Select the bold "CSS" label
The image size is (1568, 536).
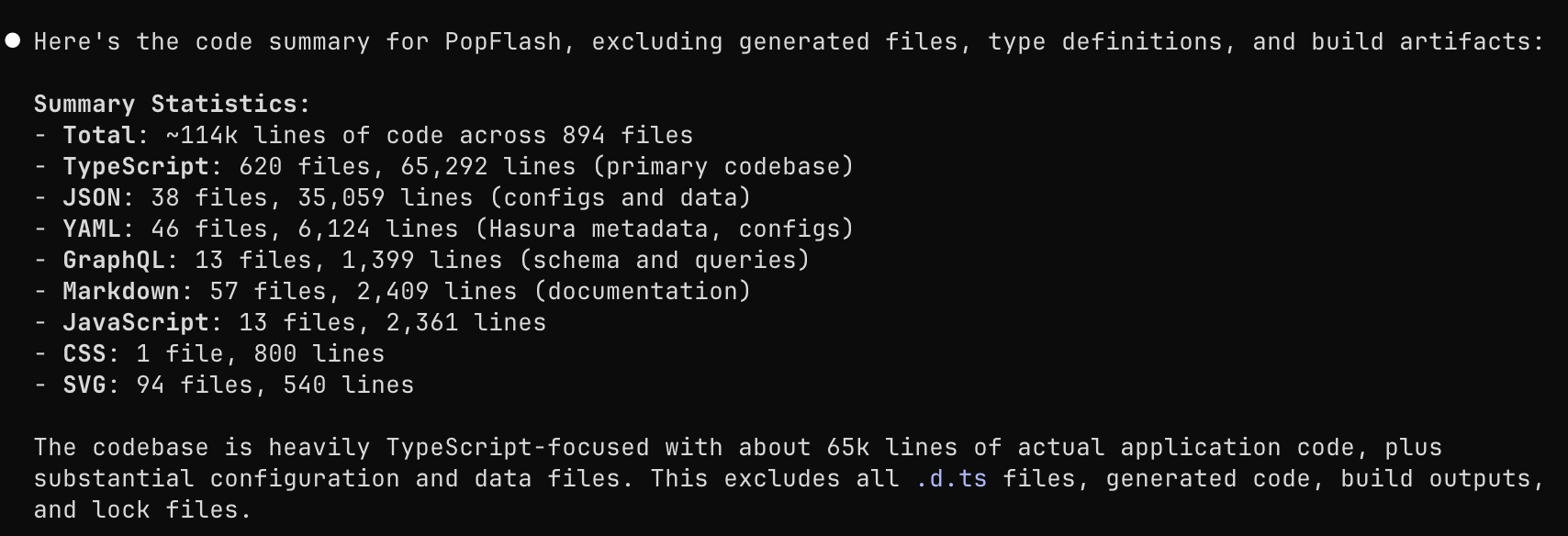pos(84,354)
